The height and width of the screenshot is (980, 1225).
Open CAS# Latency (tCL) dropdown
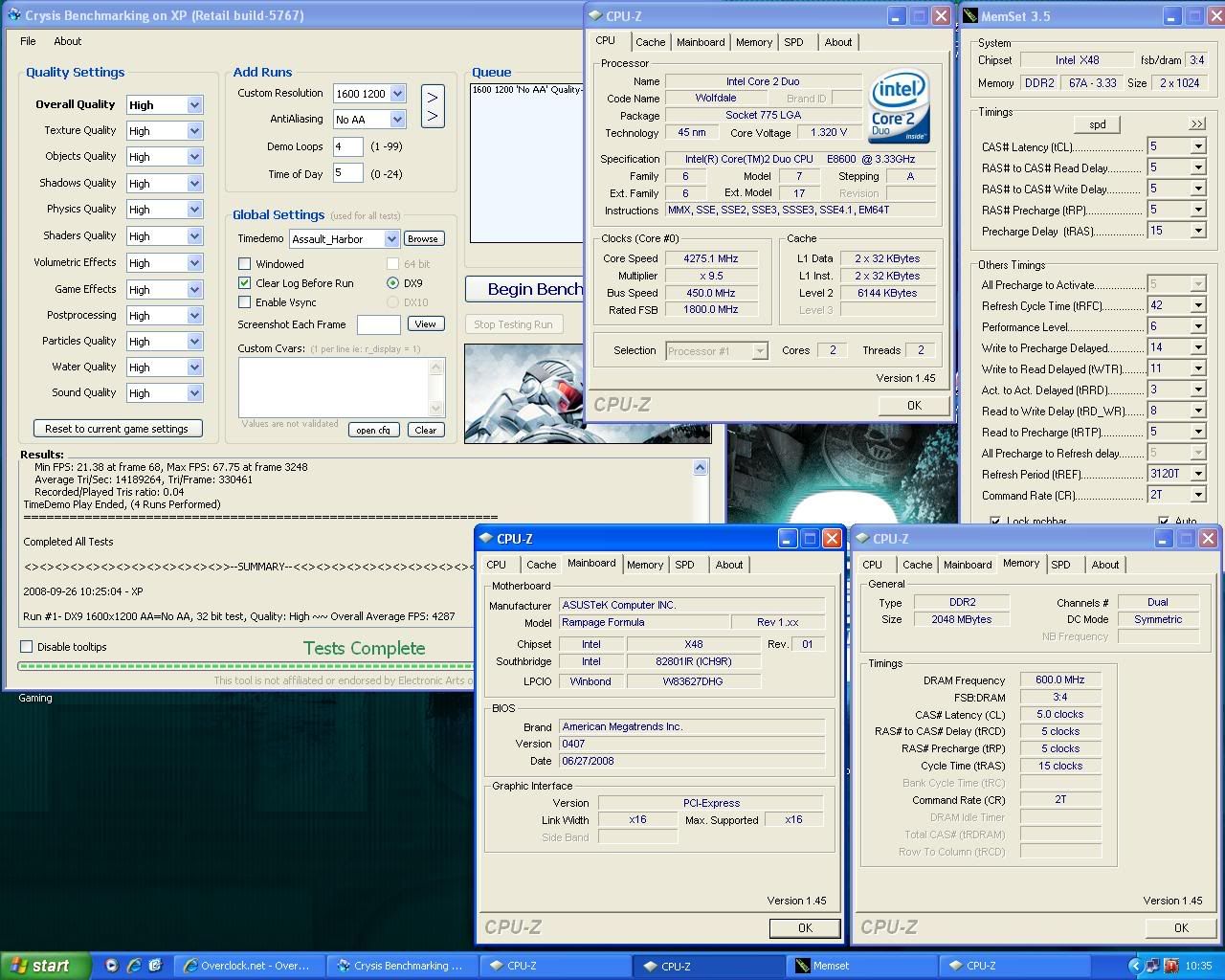click(1197, 146)
